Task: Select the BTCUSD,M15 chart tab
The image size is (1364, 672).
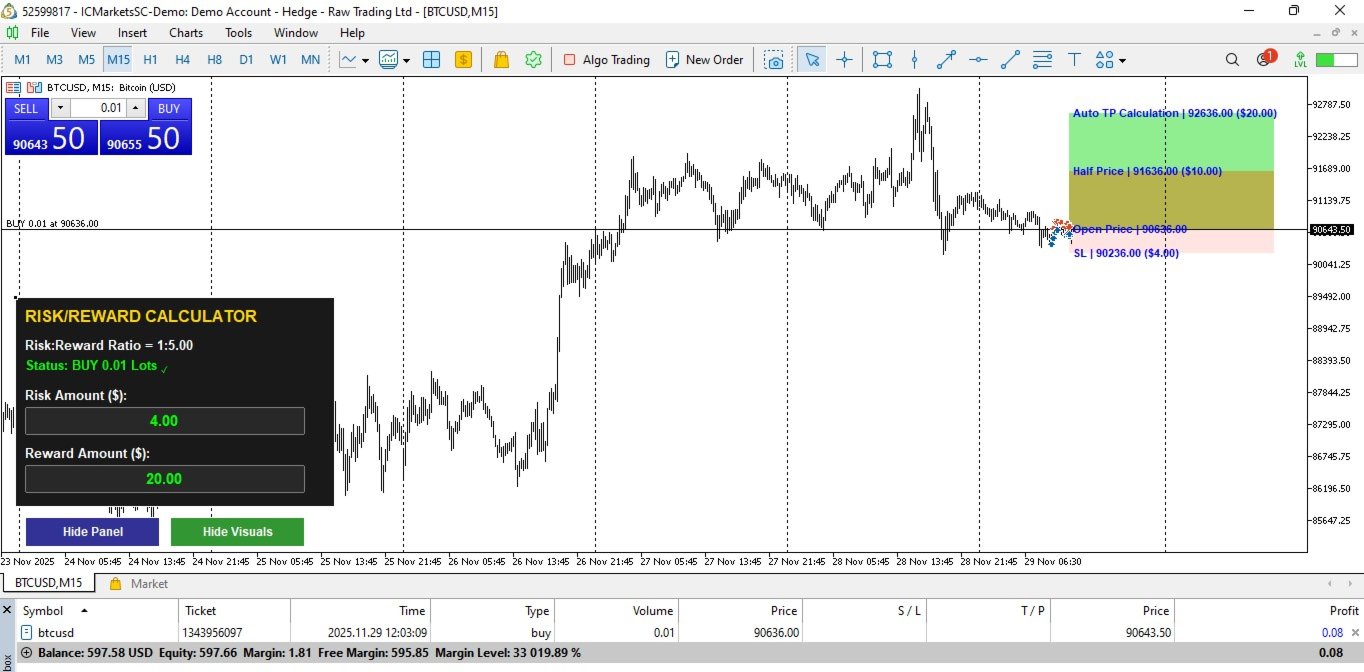Action: [48, 583]
